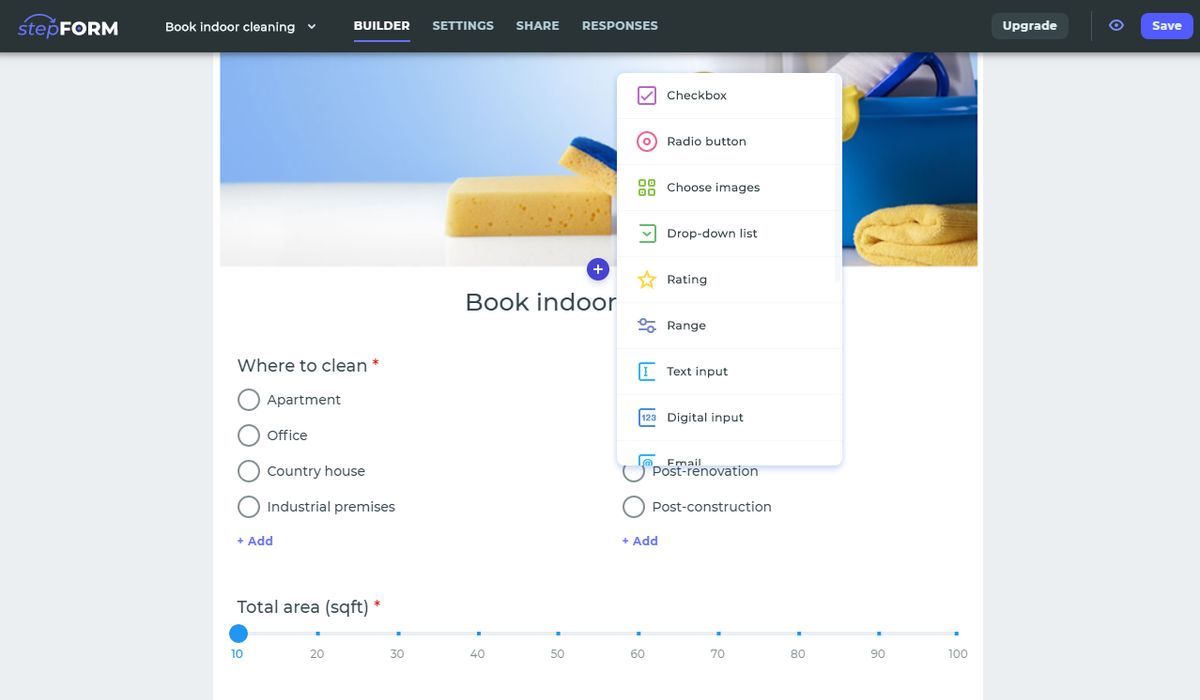Image resolution: width=1200 pixels, height=700 pixels.
Task: Select the Apartment radio button
Action: (x=248, y=399)
